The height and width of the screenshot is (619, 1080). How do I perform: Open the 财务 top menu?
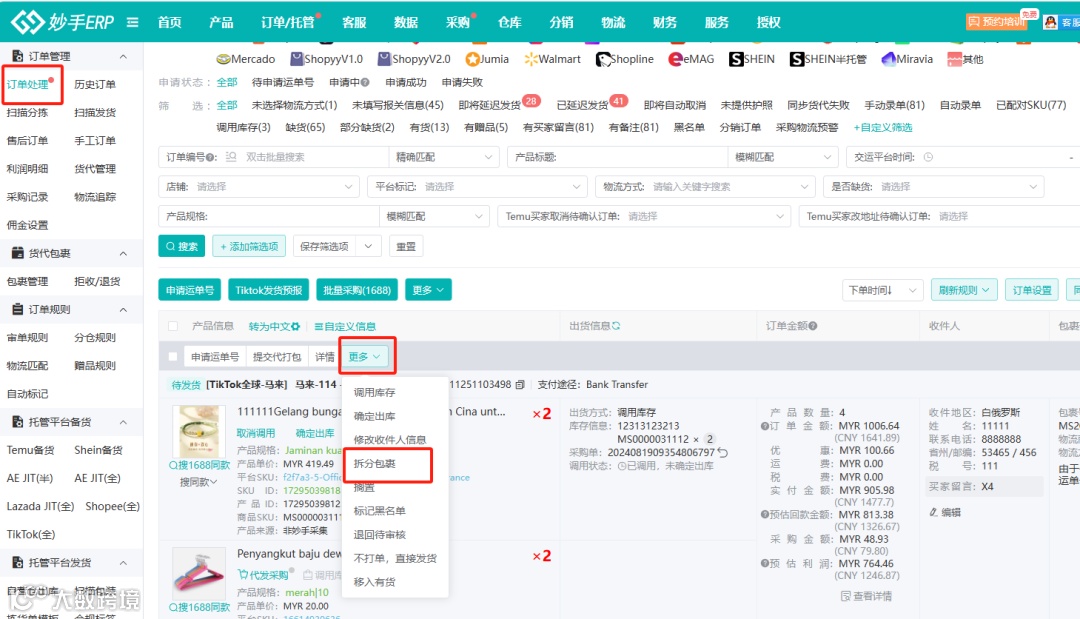tap(664, 22)
